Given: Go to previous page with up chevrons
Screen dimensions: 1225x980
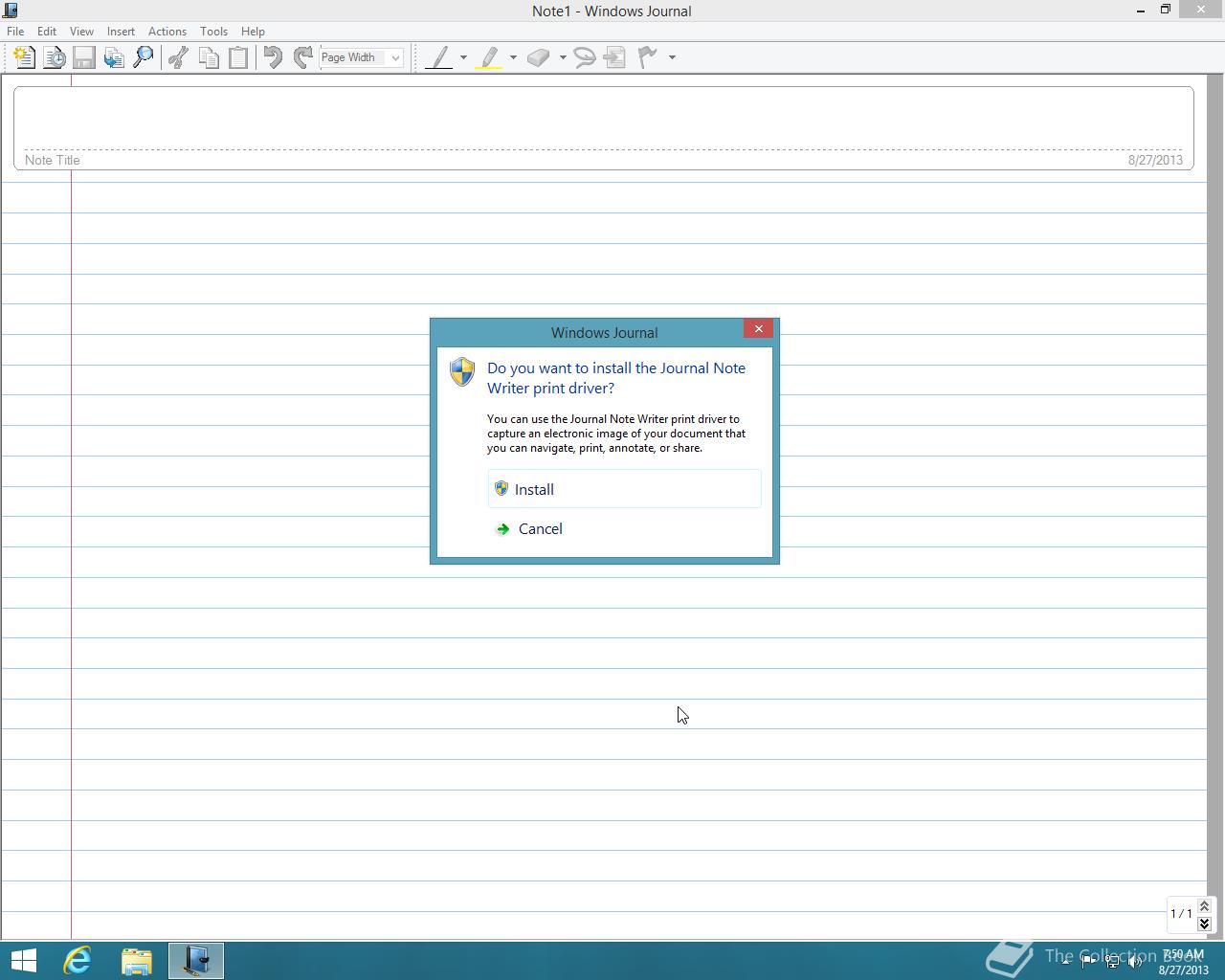Looking at the screenshot, I should 1204,905.
